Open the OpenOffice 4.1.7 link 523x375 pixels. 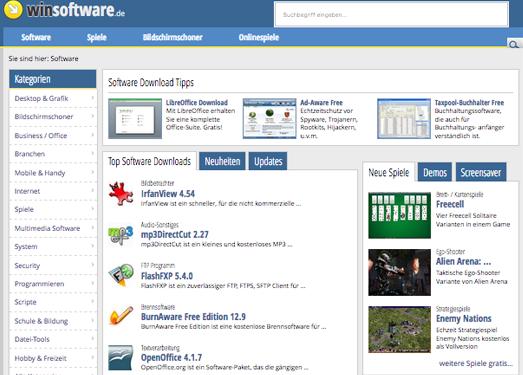171,357
